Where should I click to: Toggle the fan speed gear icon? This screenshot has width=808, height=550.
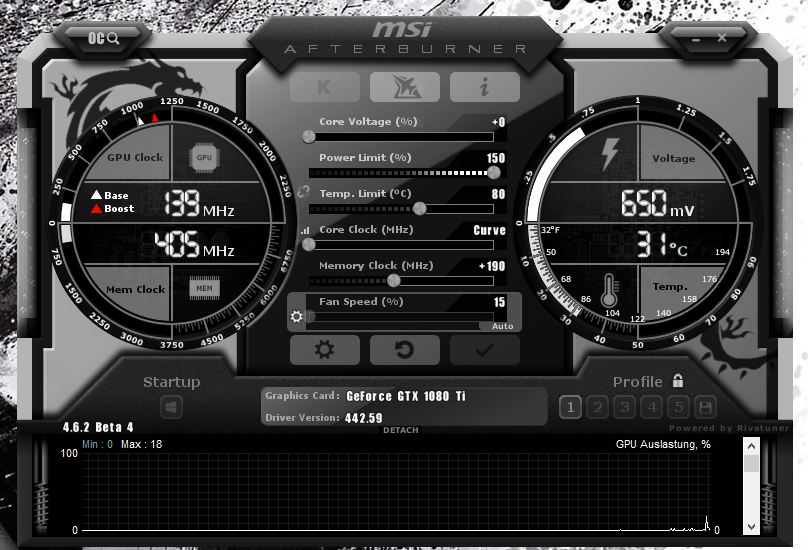pos(296,316)
